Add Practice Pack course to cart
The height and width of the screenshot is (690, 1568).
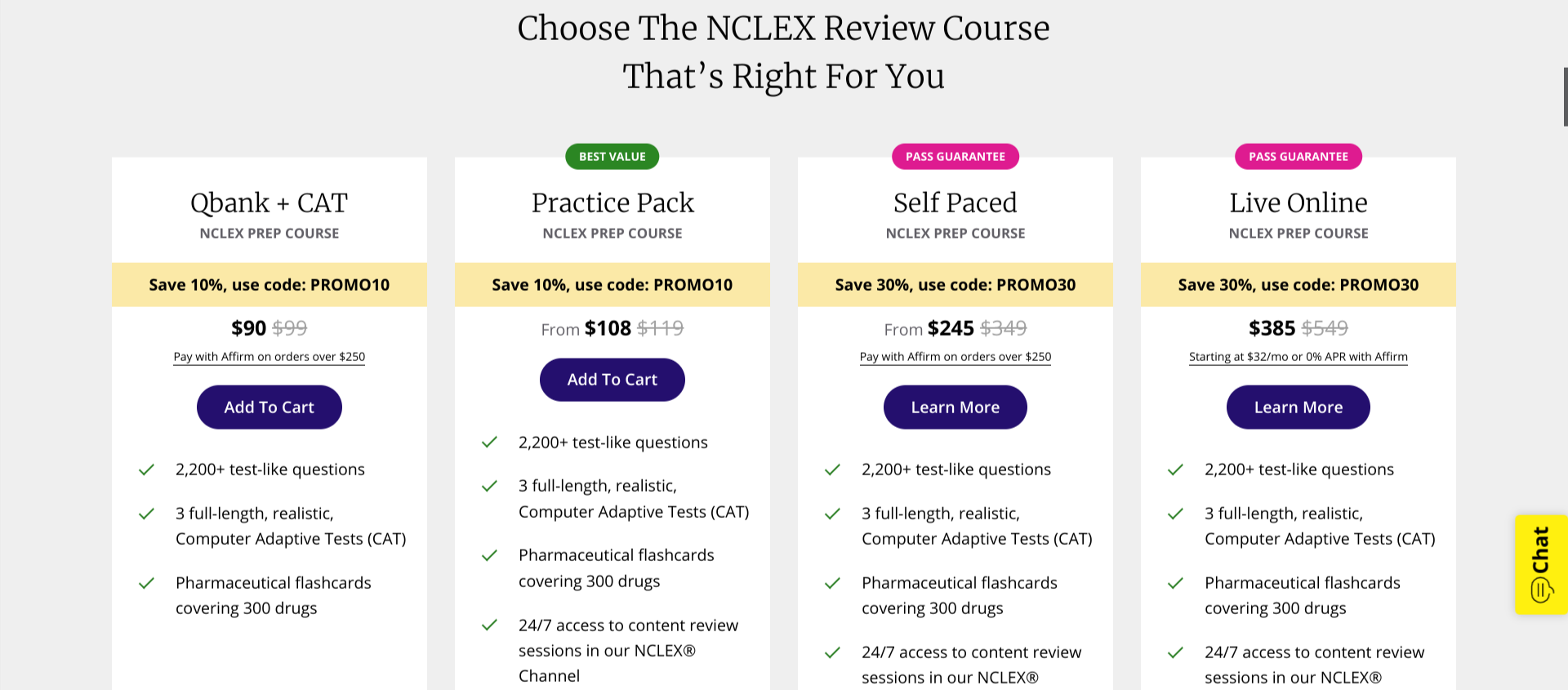tap(612, 380)
